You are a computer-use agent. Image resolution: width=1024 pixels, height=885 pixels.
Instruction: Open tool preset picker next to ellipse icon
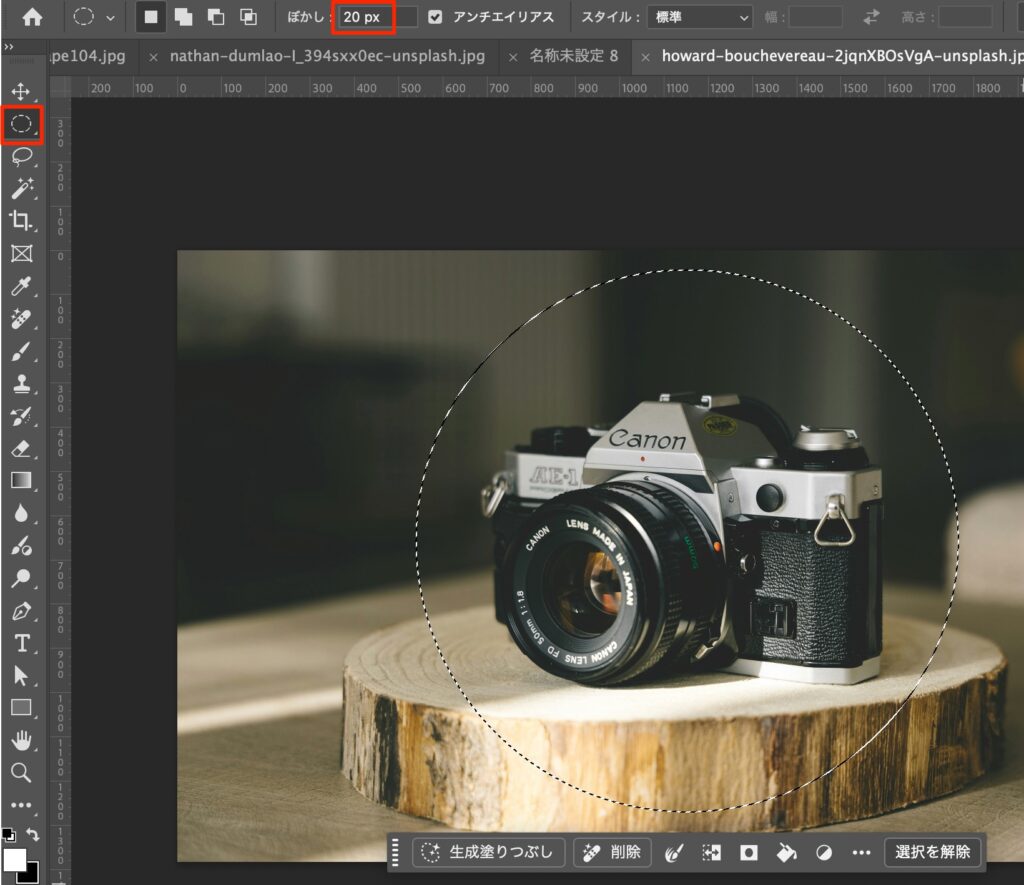[x=109, y=17]
